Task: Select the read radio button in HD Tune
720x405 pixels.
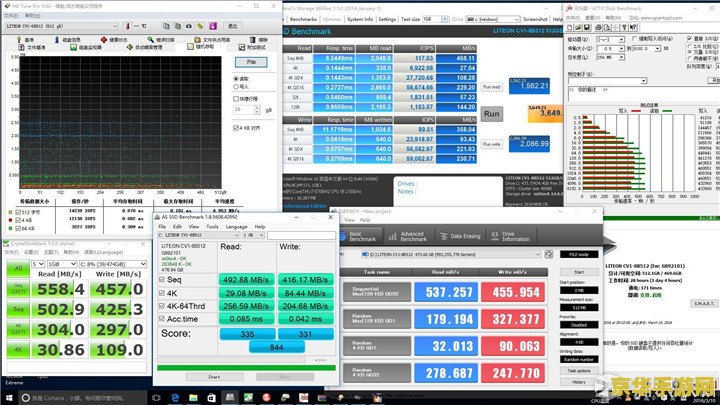Action: [x=236, y=79]
